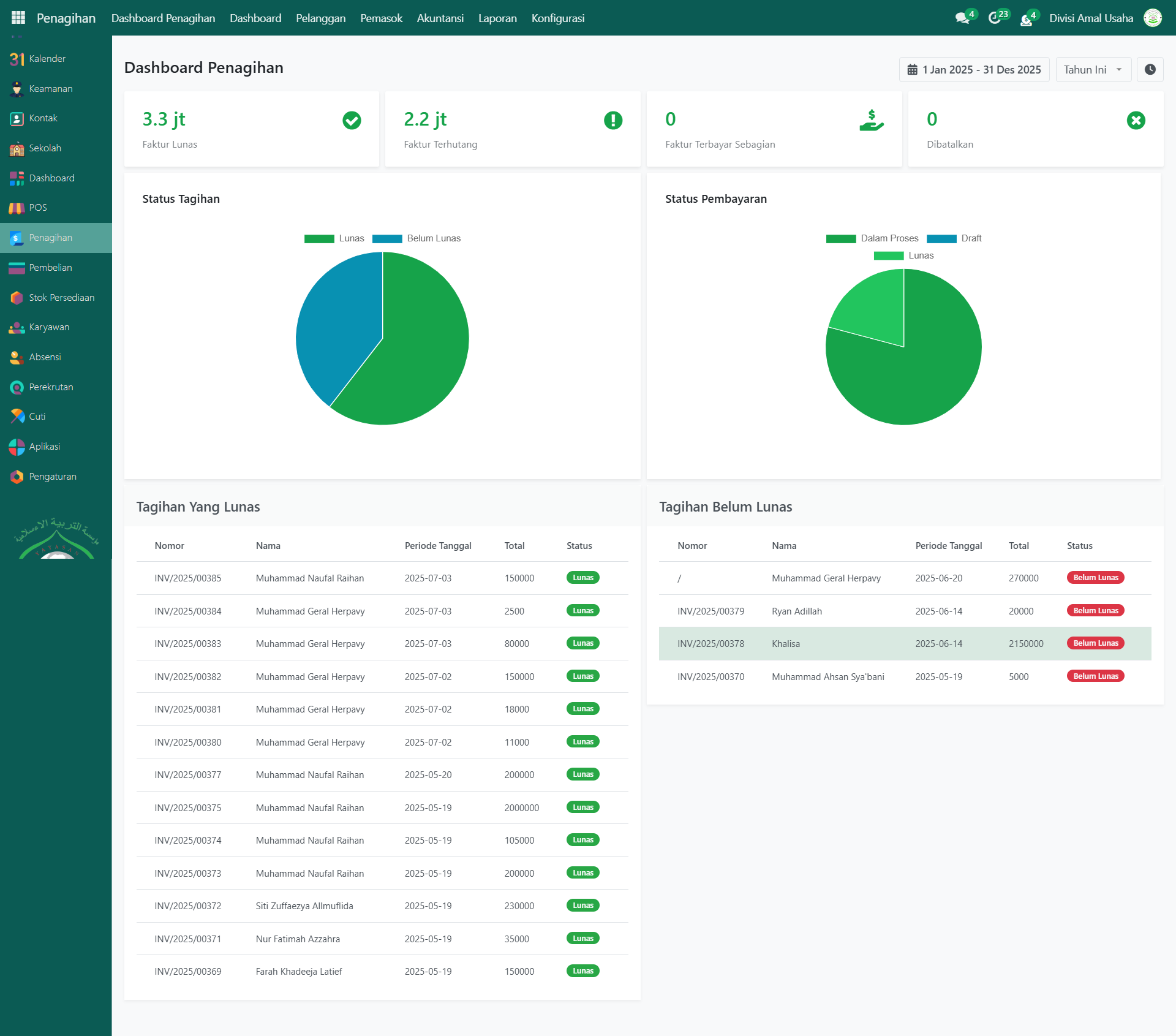Open Divisi Amal Usaha user menu
Image resolution: width=1176 pixels, height=1036 pixels.
point(1091,18)
